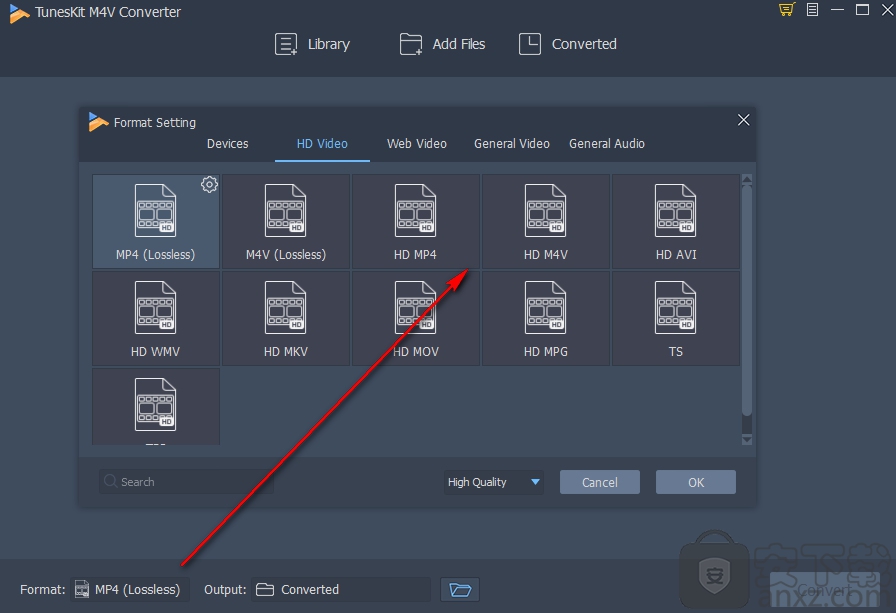Switch to the General Video tab

tap(512, 144)
